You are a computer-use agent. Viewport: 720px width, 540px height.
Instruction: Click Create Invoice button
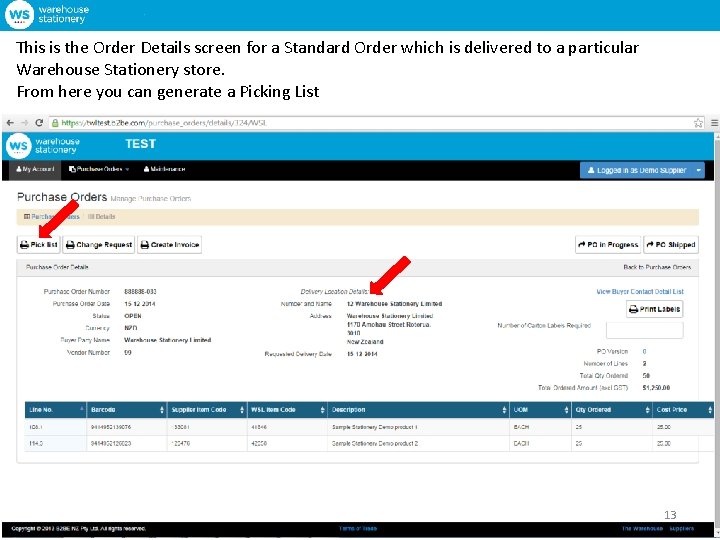[169, 245]
